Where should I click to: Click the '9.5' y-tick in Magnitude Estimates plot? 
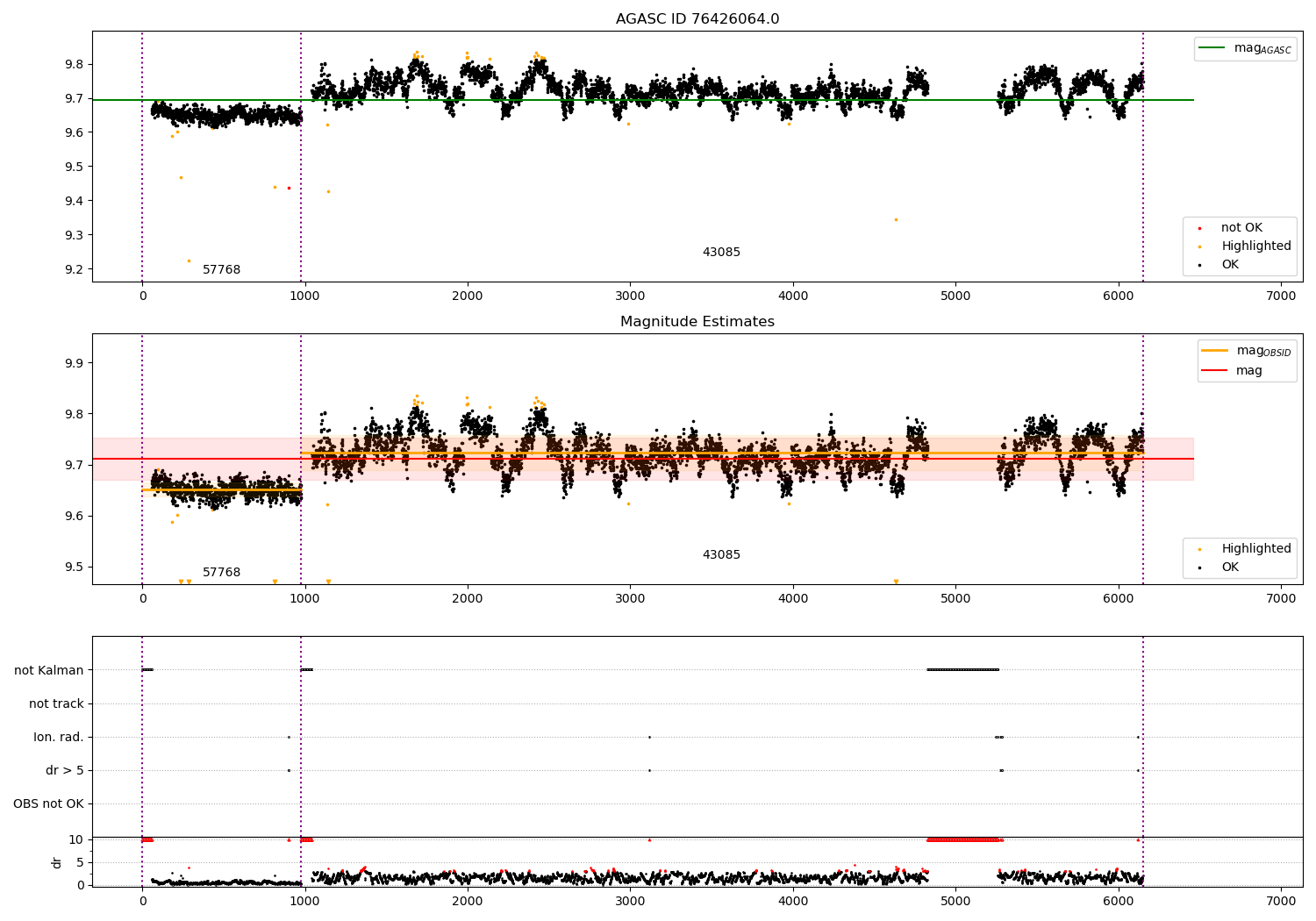74,568
